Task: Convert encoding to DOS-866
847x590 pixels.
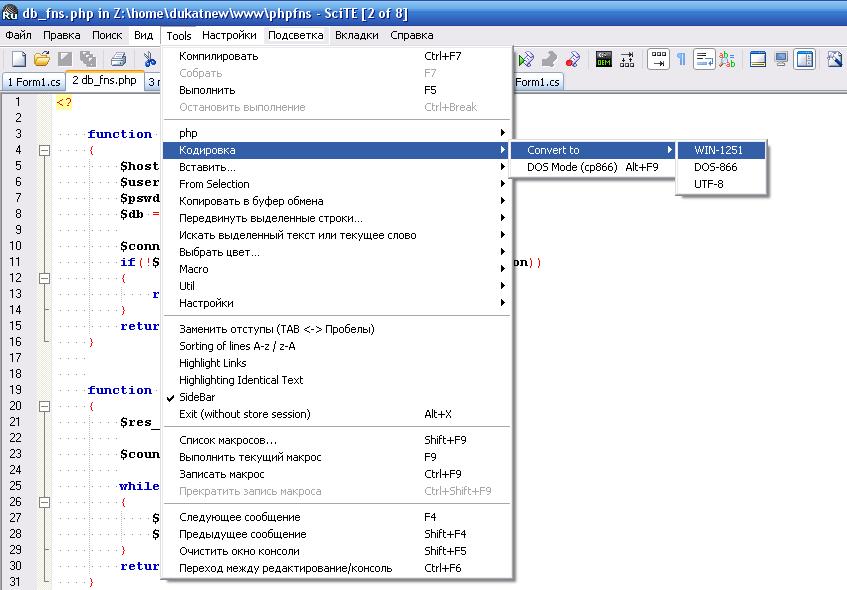Action: 721,167
